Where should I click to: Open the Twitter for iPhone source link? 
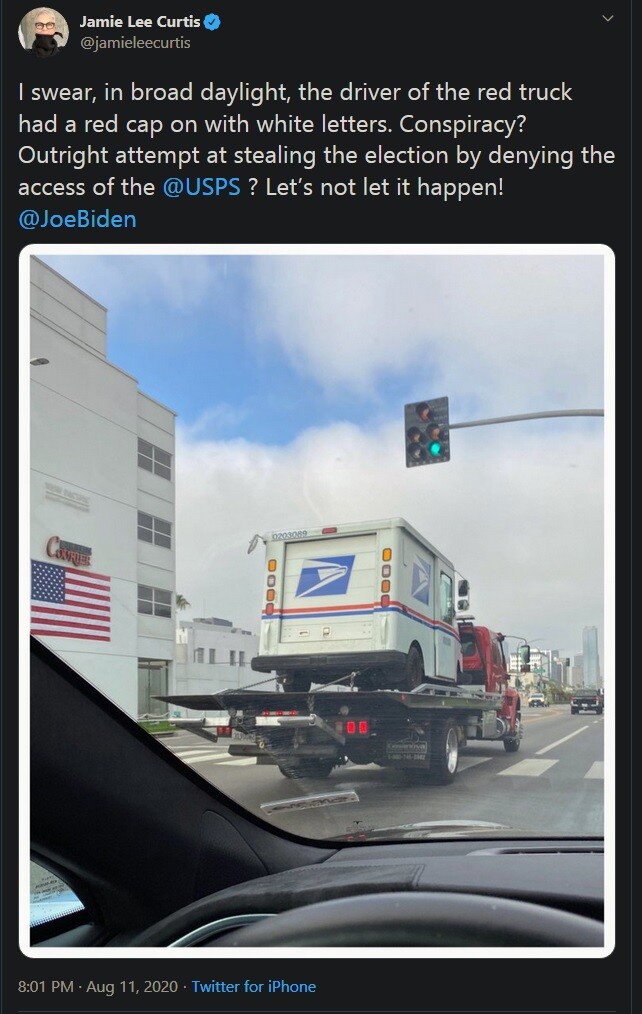pyautogui.click(x=253, y=986)
